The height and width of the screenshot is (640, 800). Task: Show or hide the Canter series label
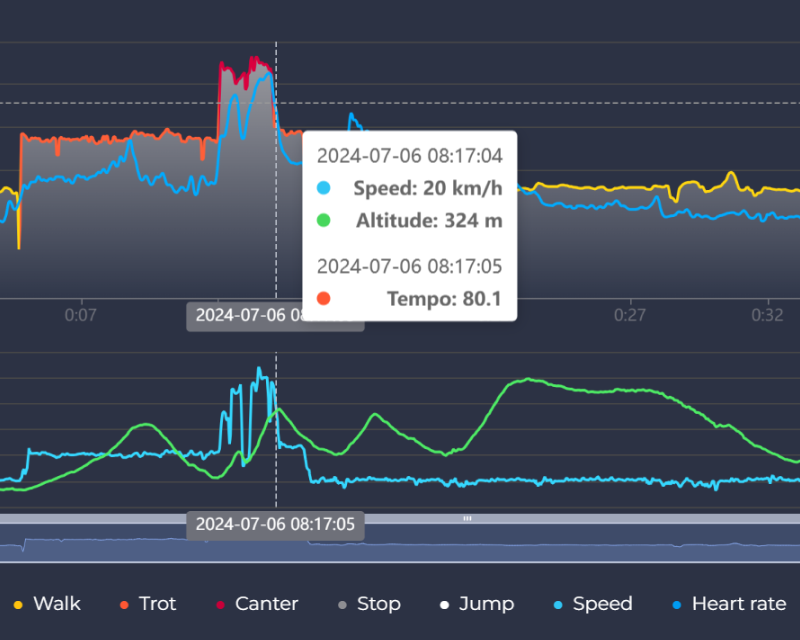click(x=266, y=604)
